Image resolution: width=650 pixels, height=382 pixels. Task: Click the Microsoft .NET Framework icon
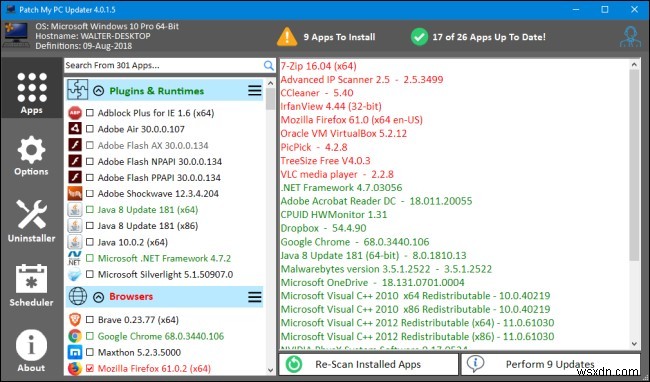[75, 258]
